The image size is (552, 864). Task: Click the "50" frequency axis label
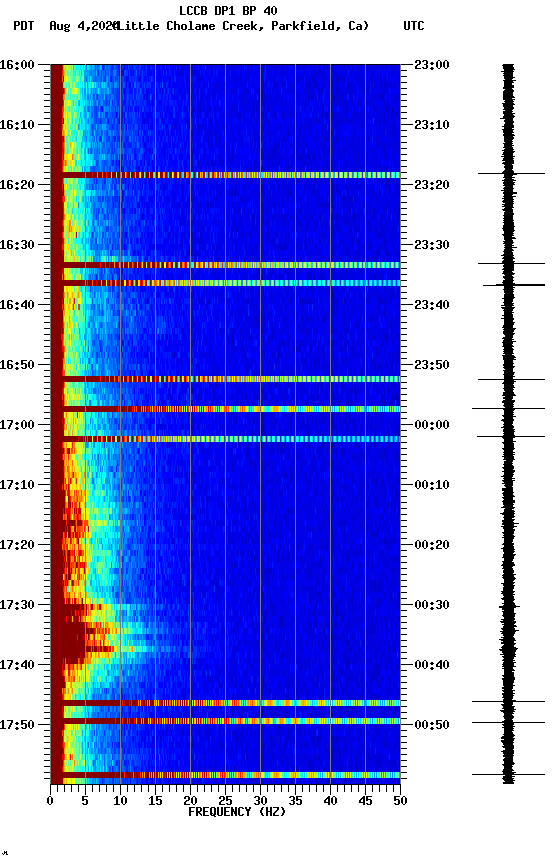click(x=401, y=801)
